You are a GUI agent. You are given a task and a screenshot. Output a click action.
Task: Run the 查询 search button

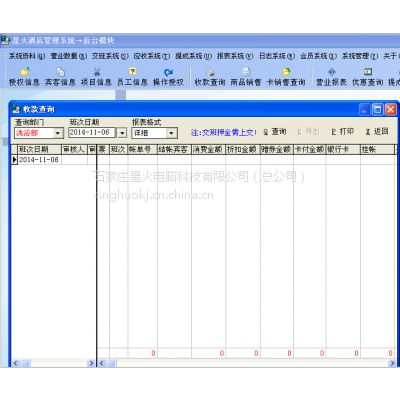275,132
